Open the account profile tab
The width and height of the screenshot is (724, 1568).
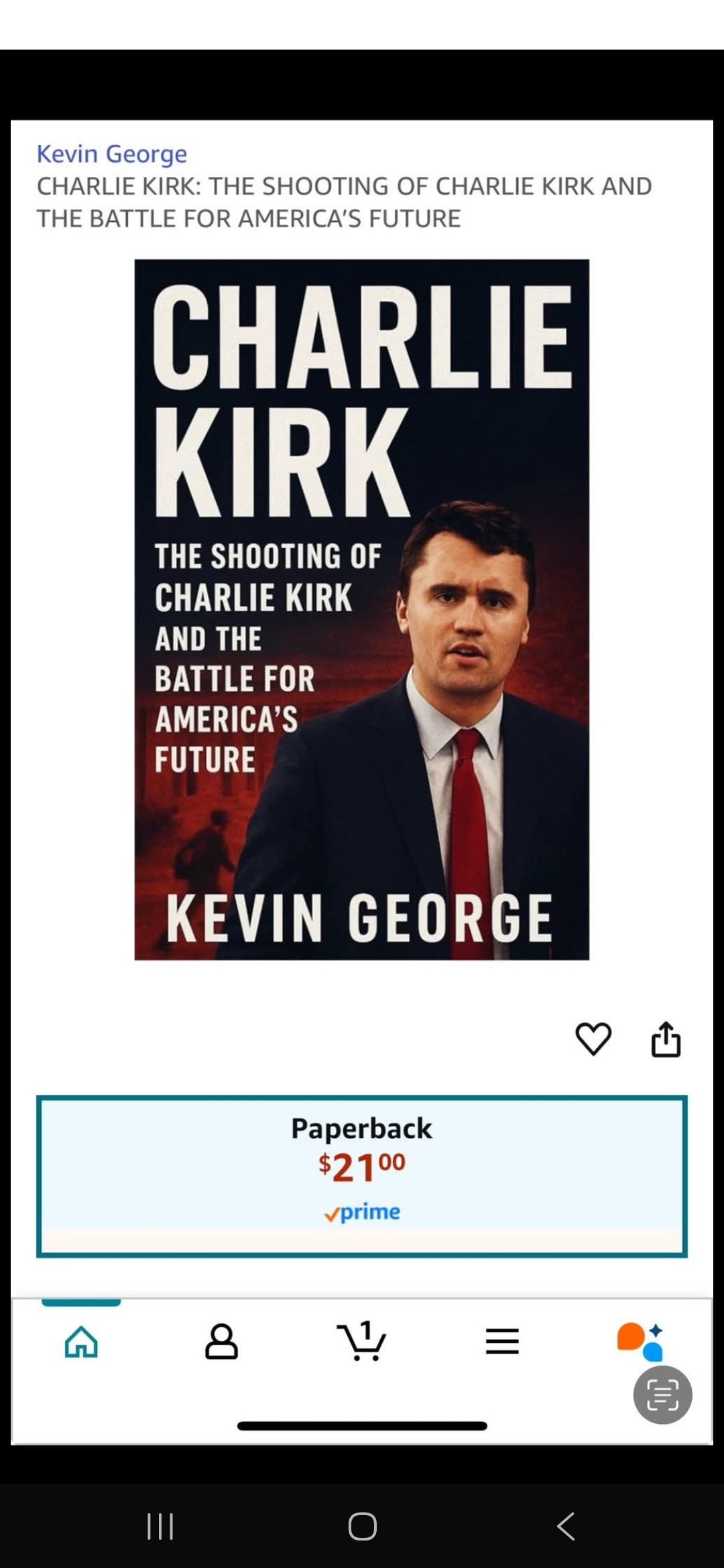point(221,1342)
